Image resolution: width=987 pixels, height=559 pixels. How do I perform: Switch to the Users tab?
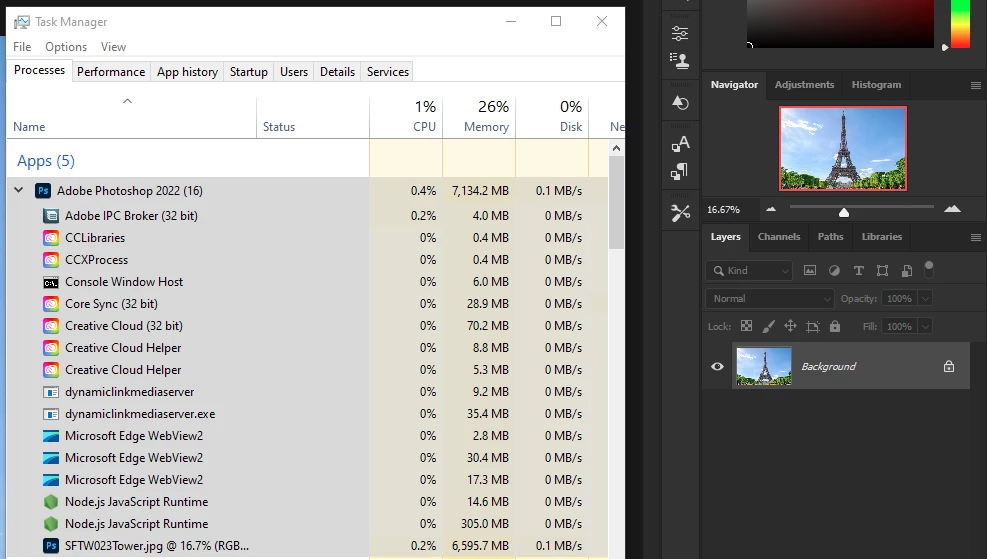(294, 72)
